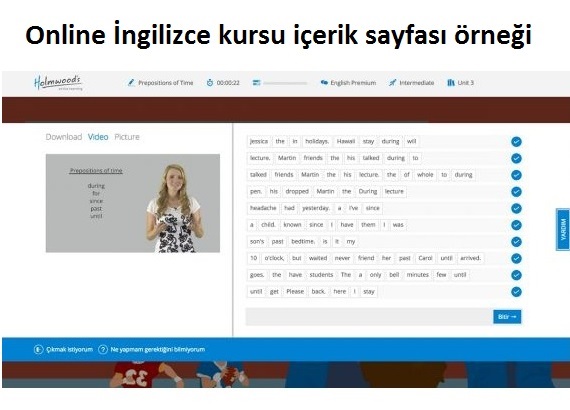Click check mark for '10 o'clock, but' row
The width and height of the screenshot is (570, 410).
click(x=516, y=258)
